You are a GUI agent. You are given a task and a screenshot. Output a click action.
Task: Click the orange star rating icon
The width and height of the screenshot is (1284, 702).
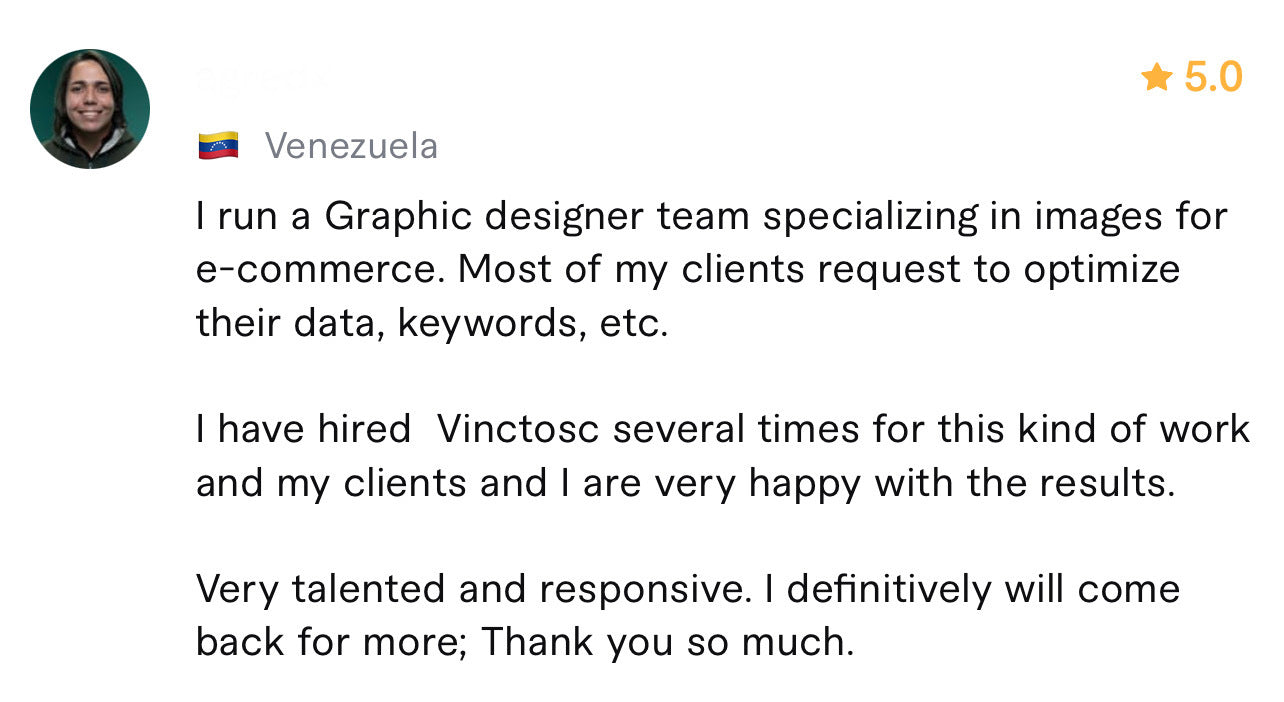click(1156, 77)
